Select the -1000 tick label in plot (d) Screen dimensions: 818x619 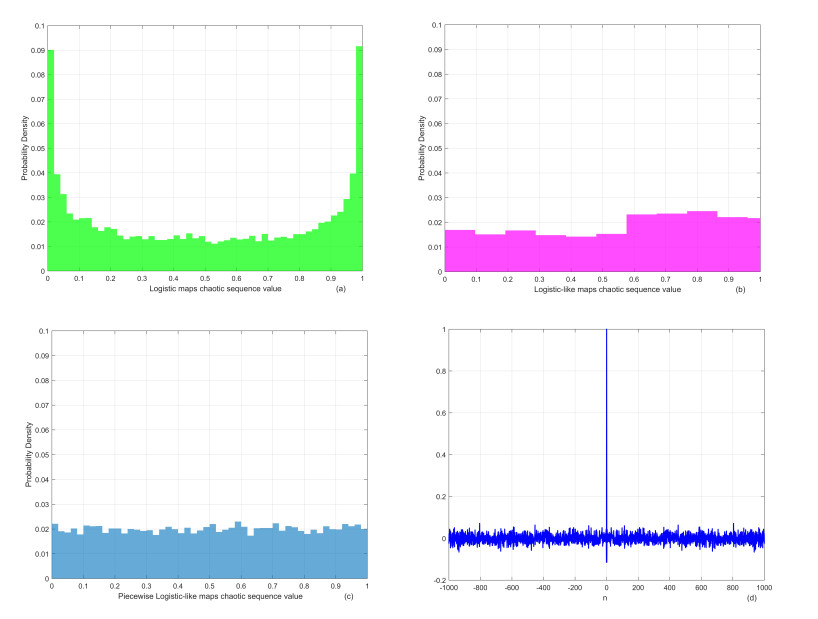point(448,588)
